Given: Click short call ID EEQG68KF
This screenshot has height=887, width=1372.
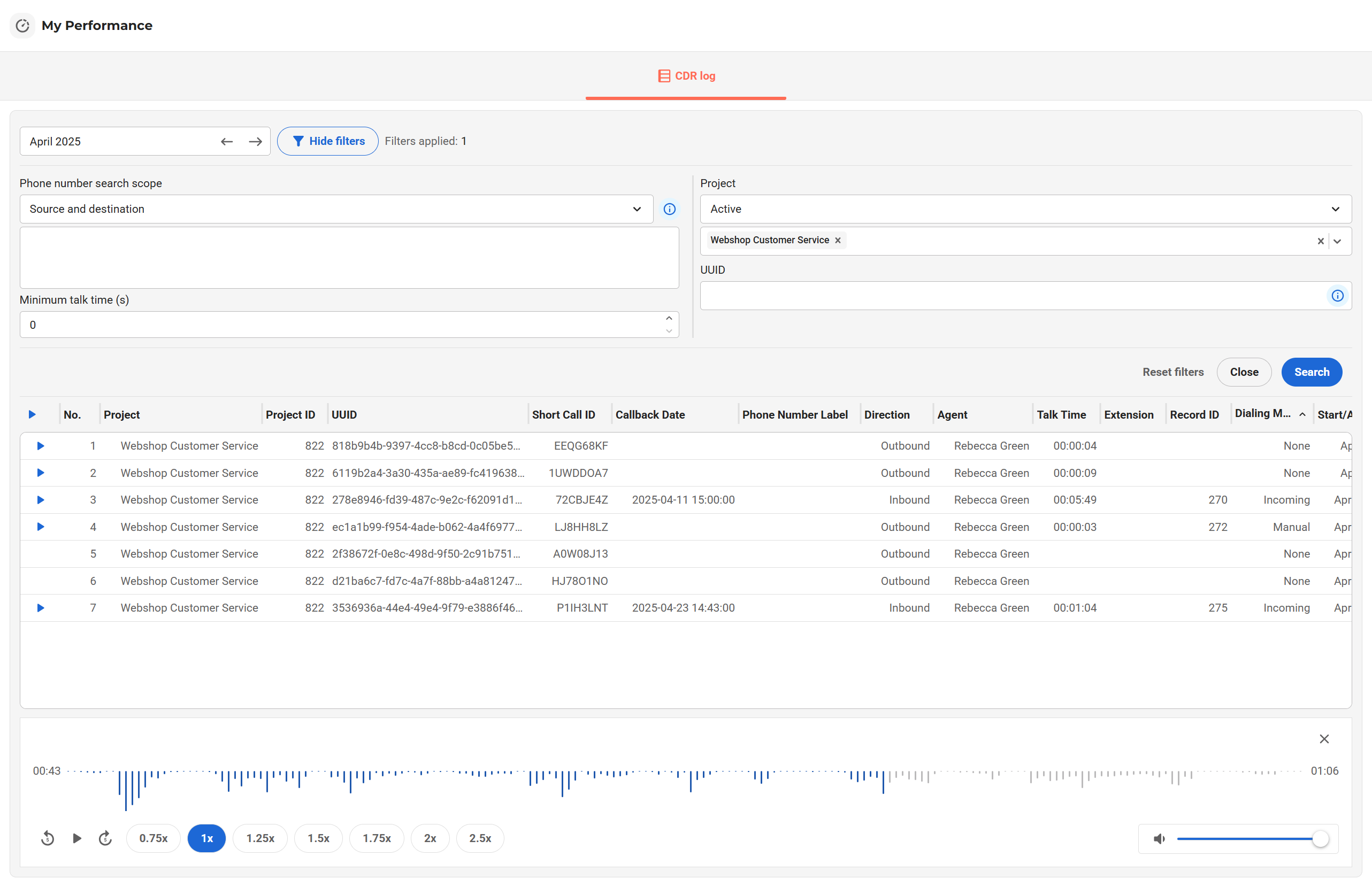Looking at the screenshot, I should click(580, 446).
